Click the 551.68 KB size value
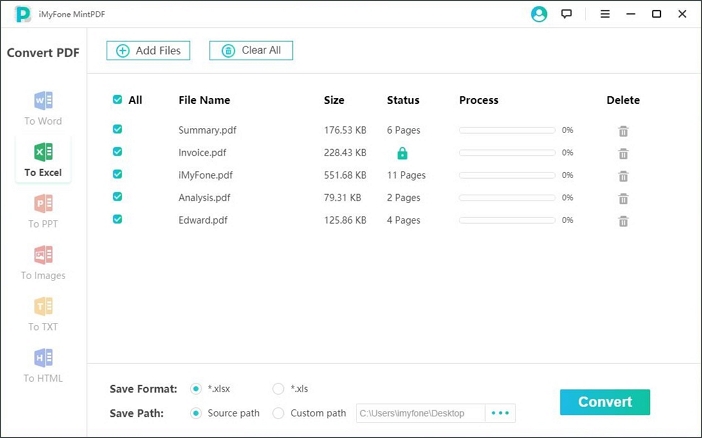The image size is (702, 438). coord(345,175)
